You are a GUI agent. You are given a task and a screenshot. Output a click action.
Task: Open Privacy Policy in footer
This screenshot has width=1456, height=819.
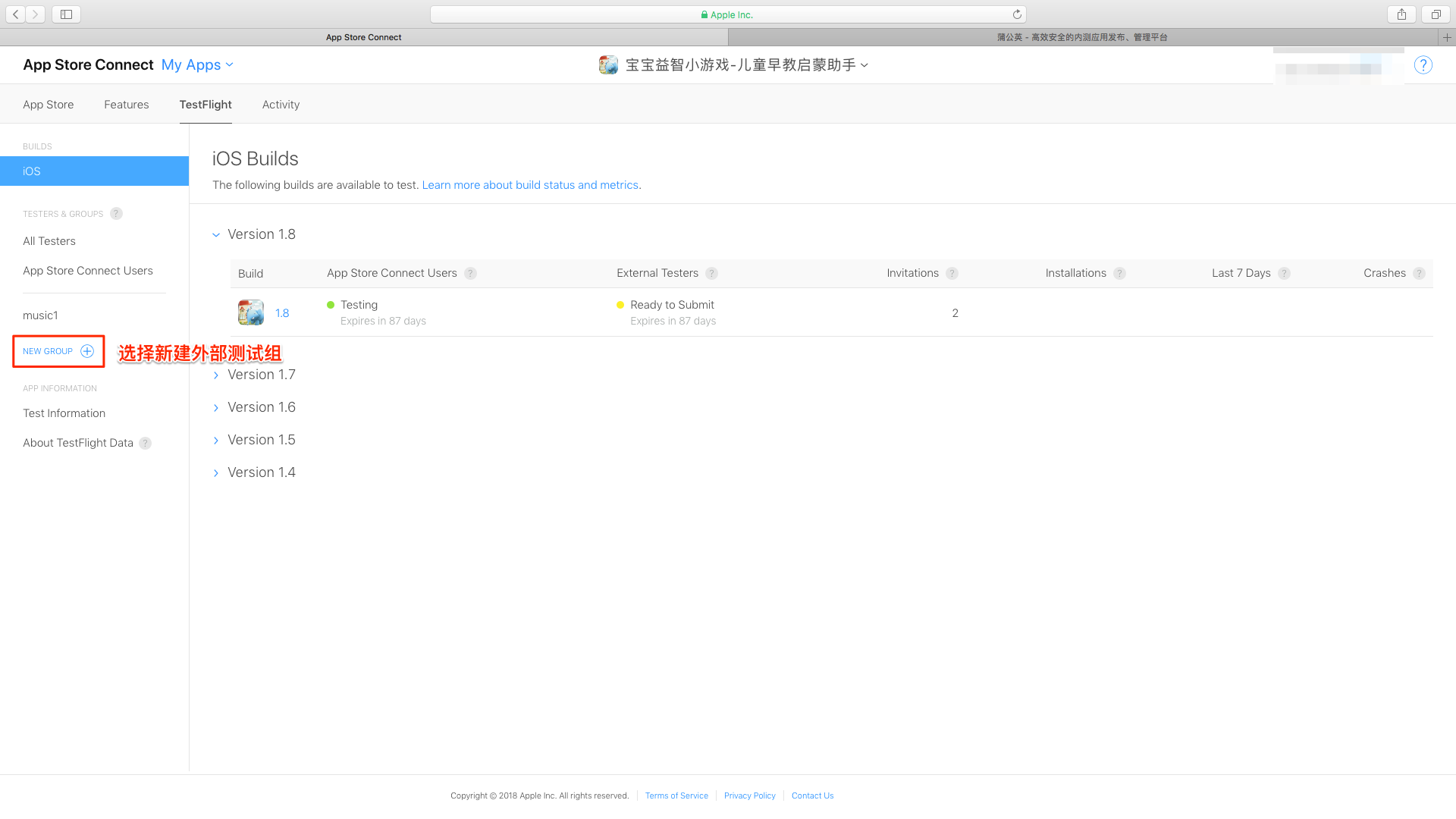(x=750, y=795)
